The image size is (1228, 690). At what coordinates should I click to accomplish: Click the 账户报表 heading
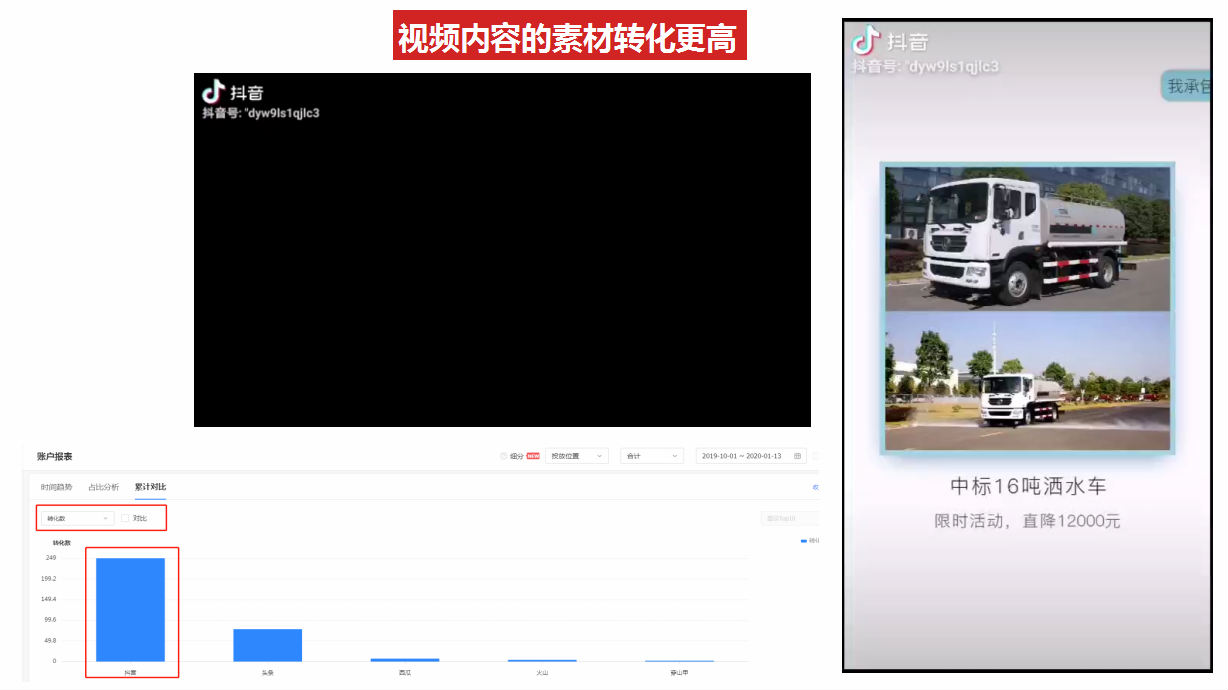[x=55, y=456]
